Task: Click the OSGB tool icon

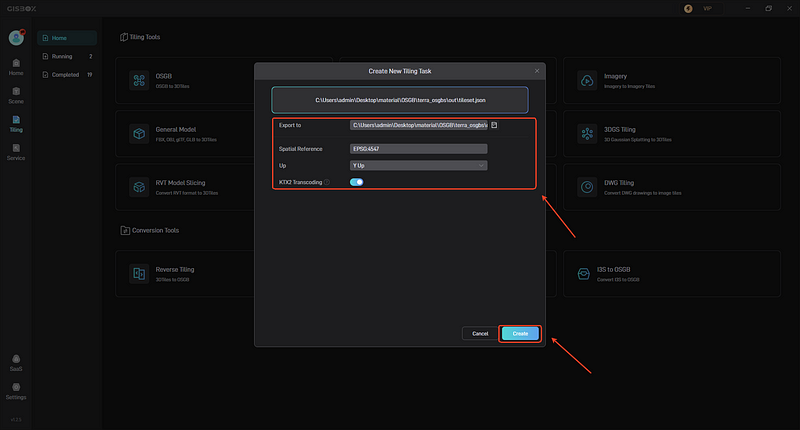Action: pyautogui.click(x=139, y=80)
